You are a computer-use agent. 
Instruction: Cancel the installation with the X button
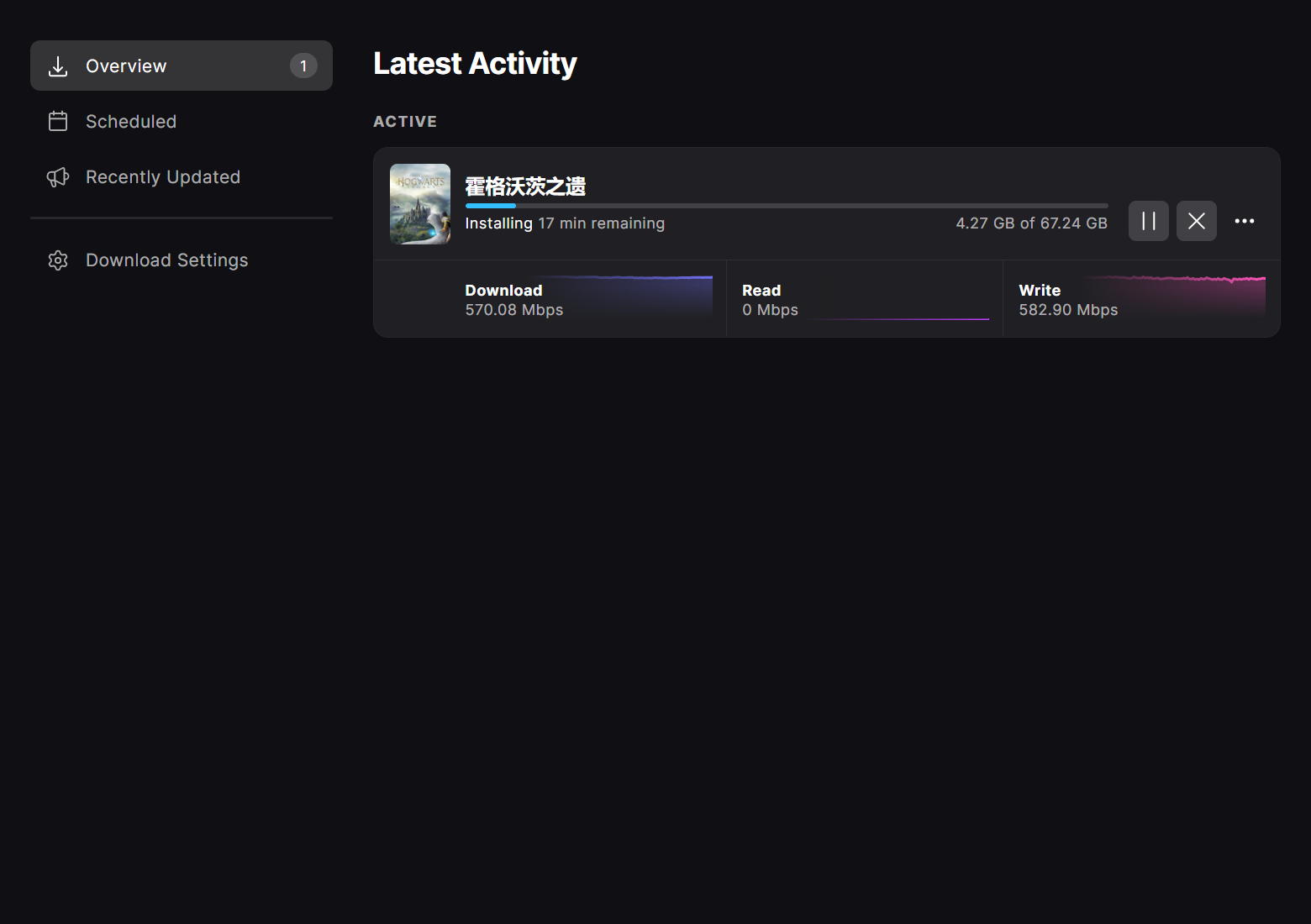1196,221
